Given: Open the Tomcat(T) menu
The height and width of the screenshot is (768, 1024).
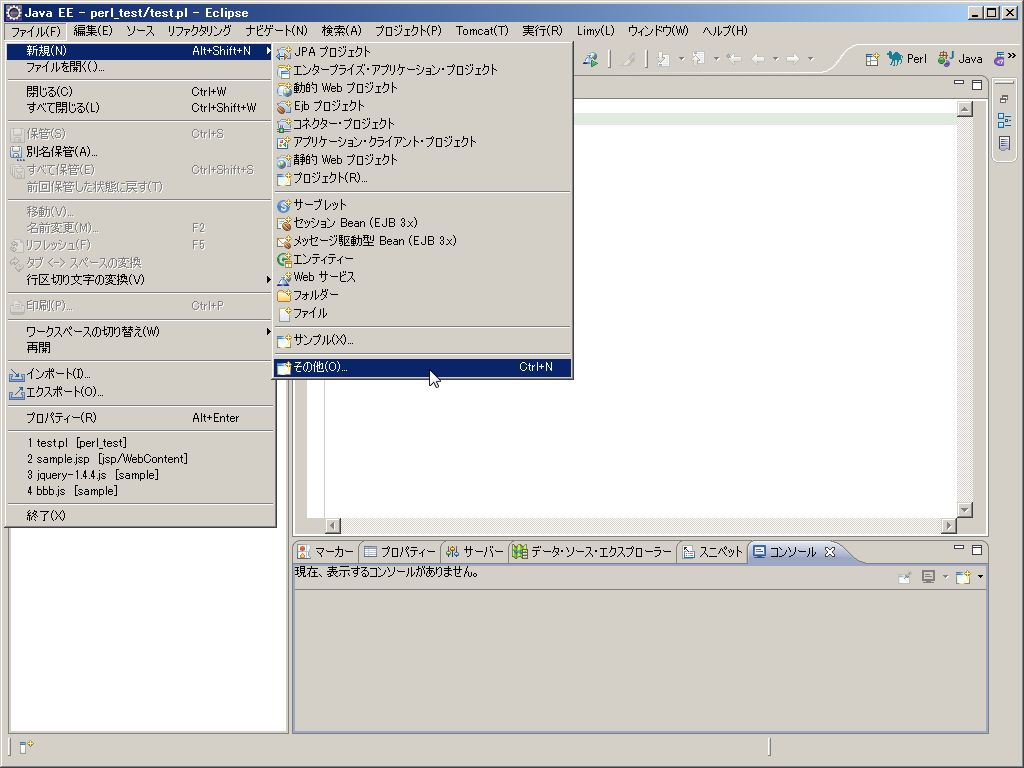Looking at the screenshot, I should pos(482,31).
